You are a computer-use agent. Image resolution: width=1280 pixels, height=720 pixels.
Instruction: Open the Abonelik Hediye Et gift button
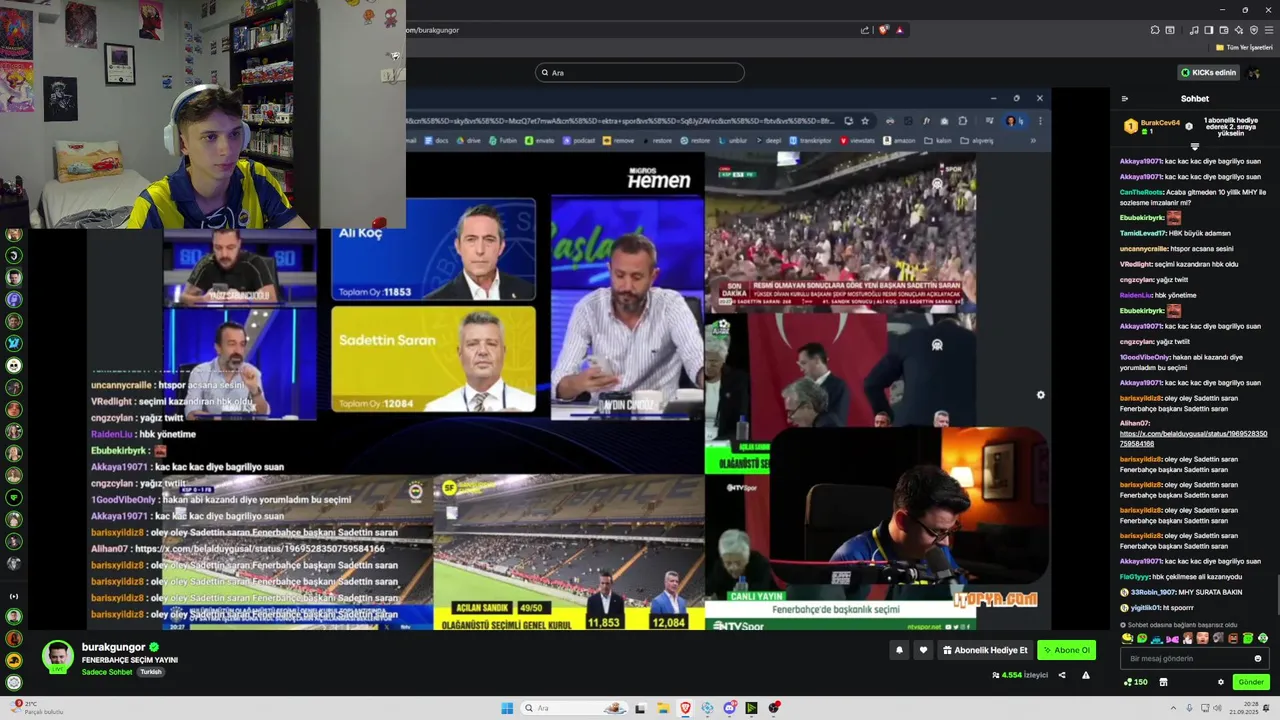click(x=985, y=650)
